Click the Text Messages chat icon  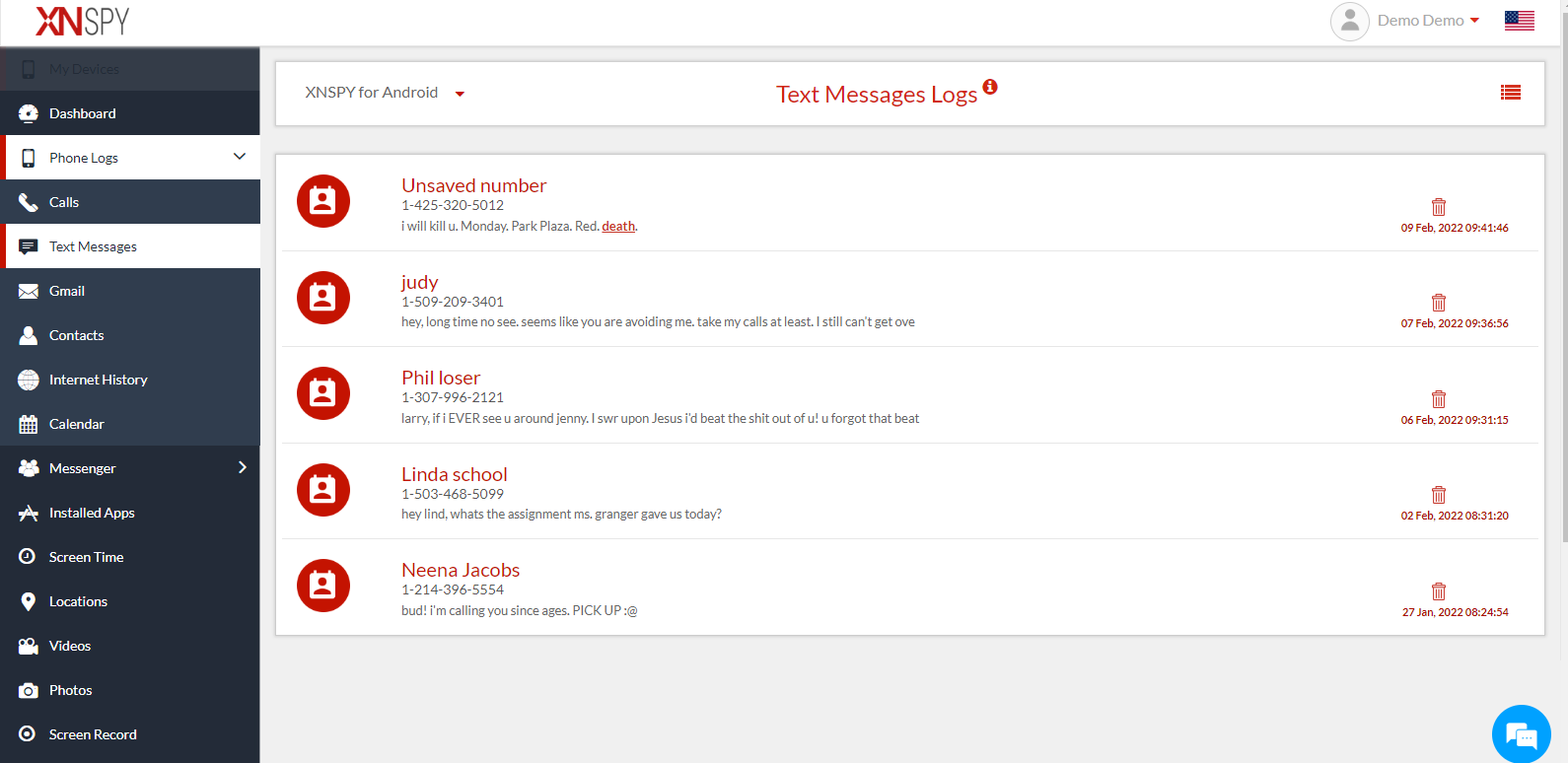pyautogui.click(x=29, y=246)
